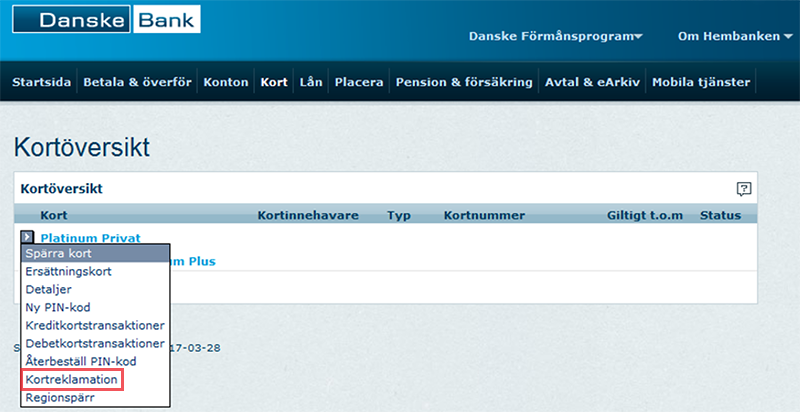Select Regionspärr from the card menu
Screen dimensions: 800x412
[x=95, y=398]
